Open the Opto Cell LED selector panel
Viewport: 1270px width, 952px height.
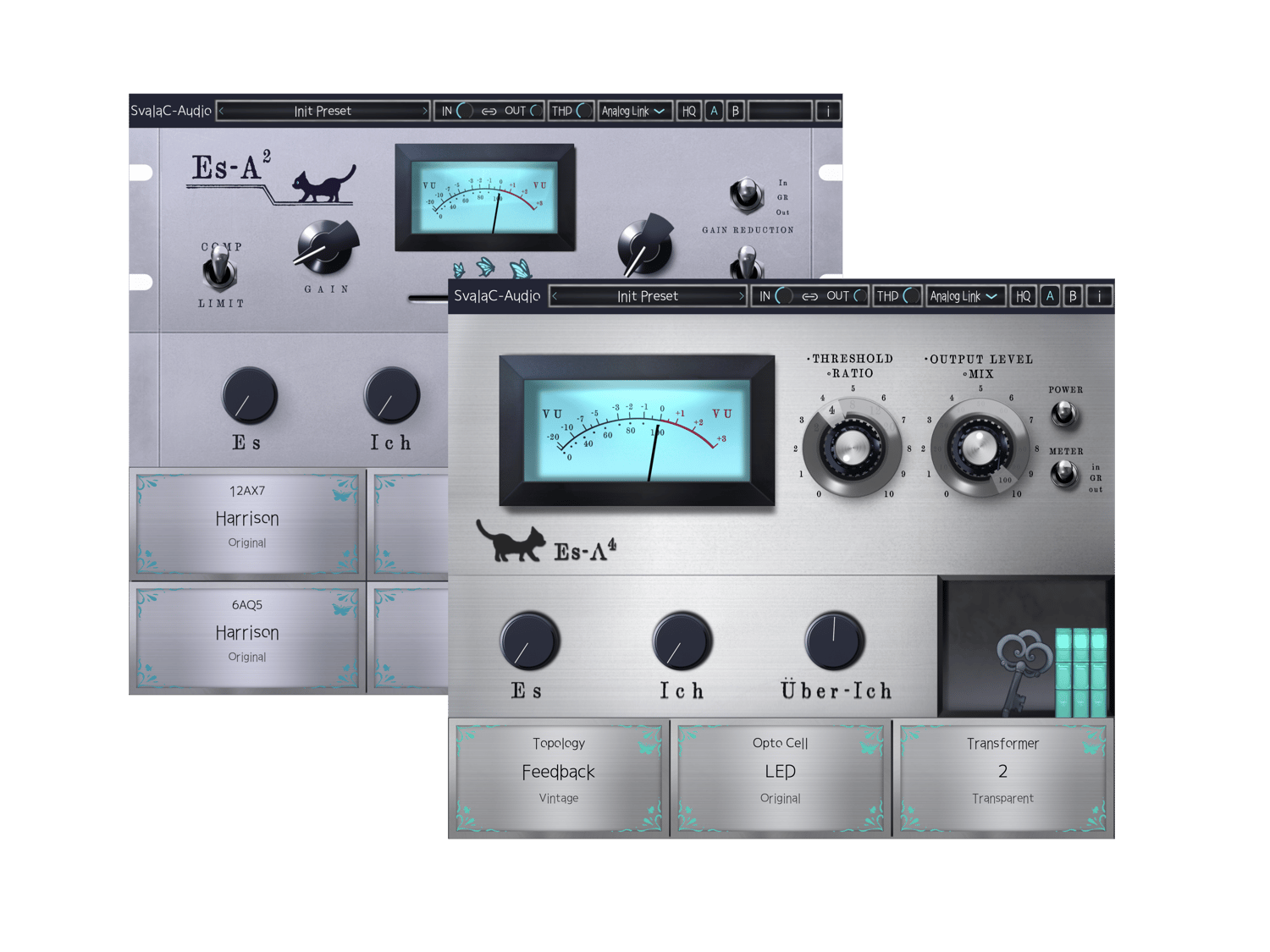(x=780, y=777)
